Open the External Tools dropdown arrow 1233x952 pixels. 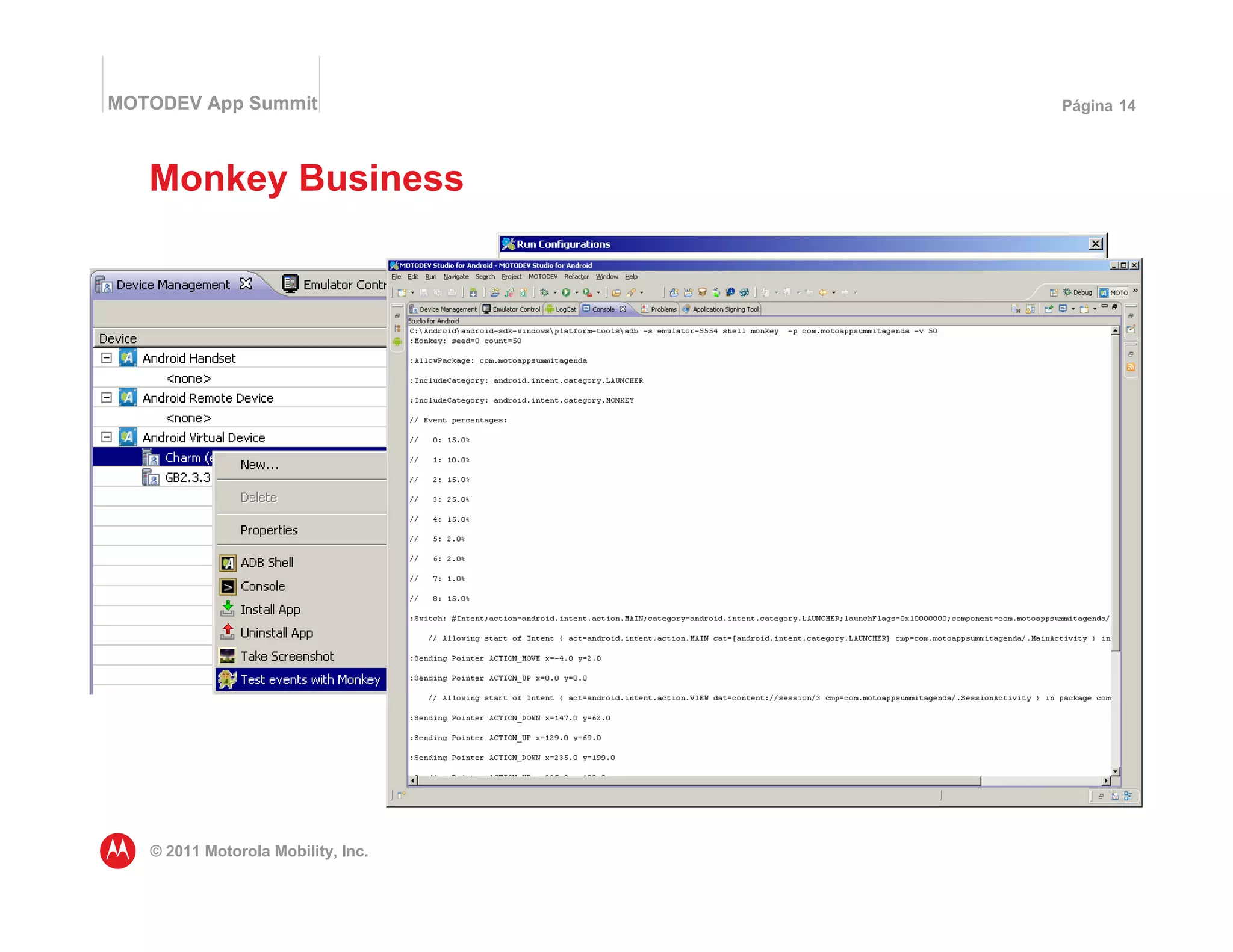click(598, 293)
